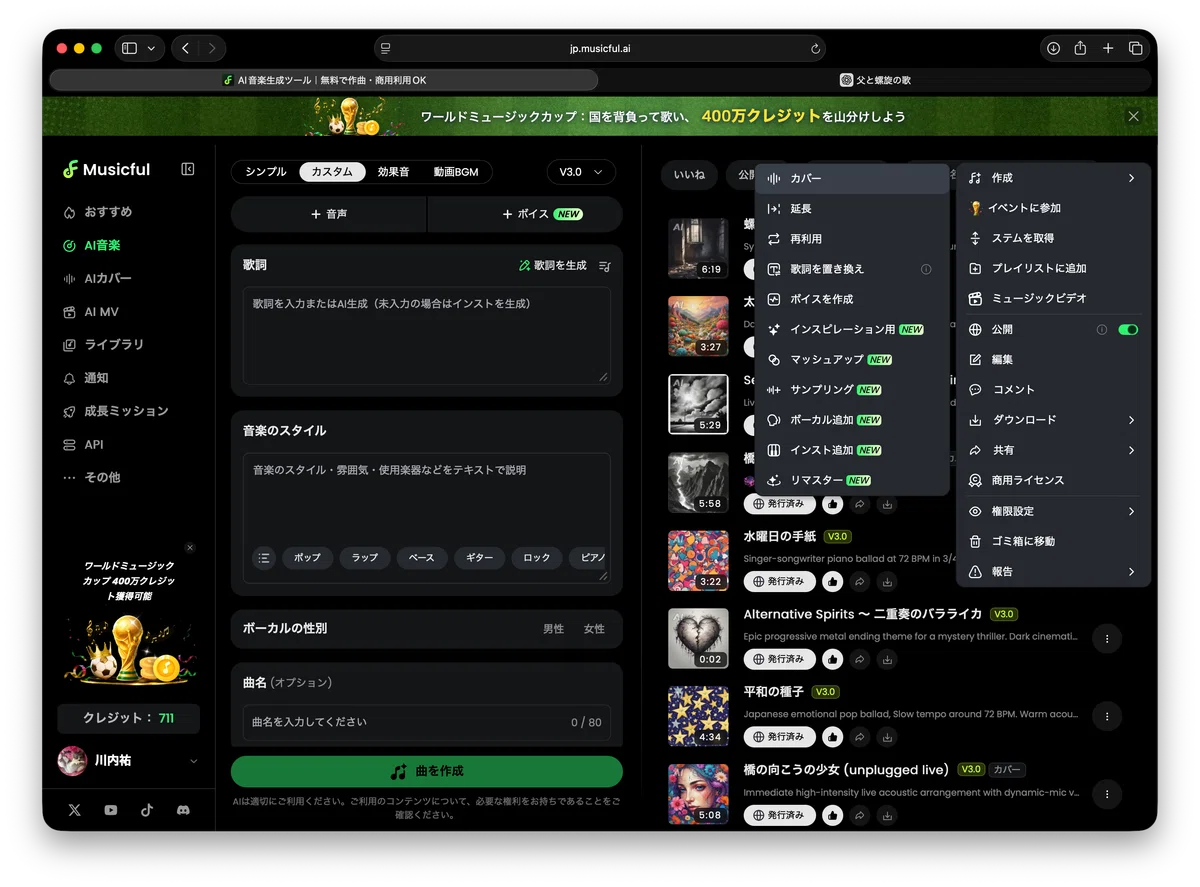This screenshot has height=887, width=1200.
Task: Switch to 動画BGM mode
Action: (456, 172)
